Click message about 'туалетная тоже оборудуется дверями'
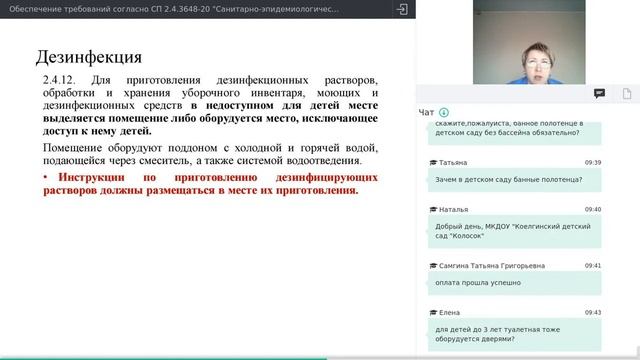 click(x=514, y=334)
